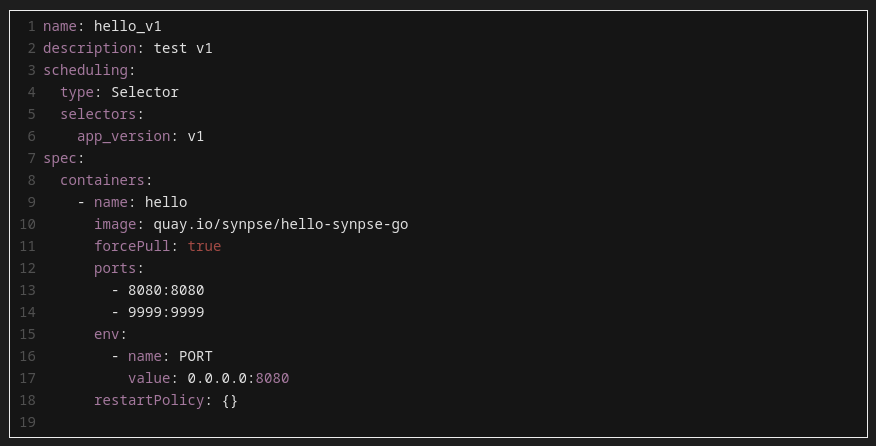Screen dimensions: 876x446
Task: Click the 'spec' key on line 7
Action: click(x=60, y=158)
